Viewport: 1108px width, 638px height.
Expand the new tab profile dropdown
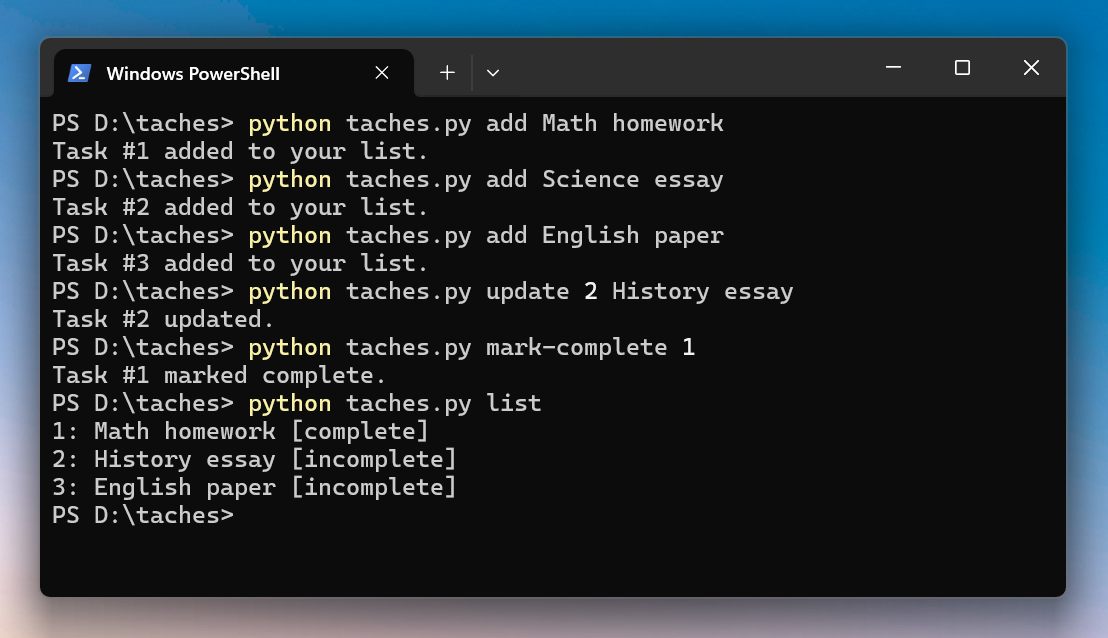coord(493,73)
